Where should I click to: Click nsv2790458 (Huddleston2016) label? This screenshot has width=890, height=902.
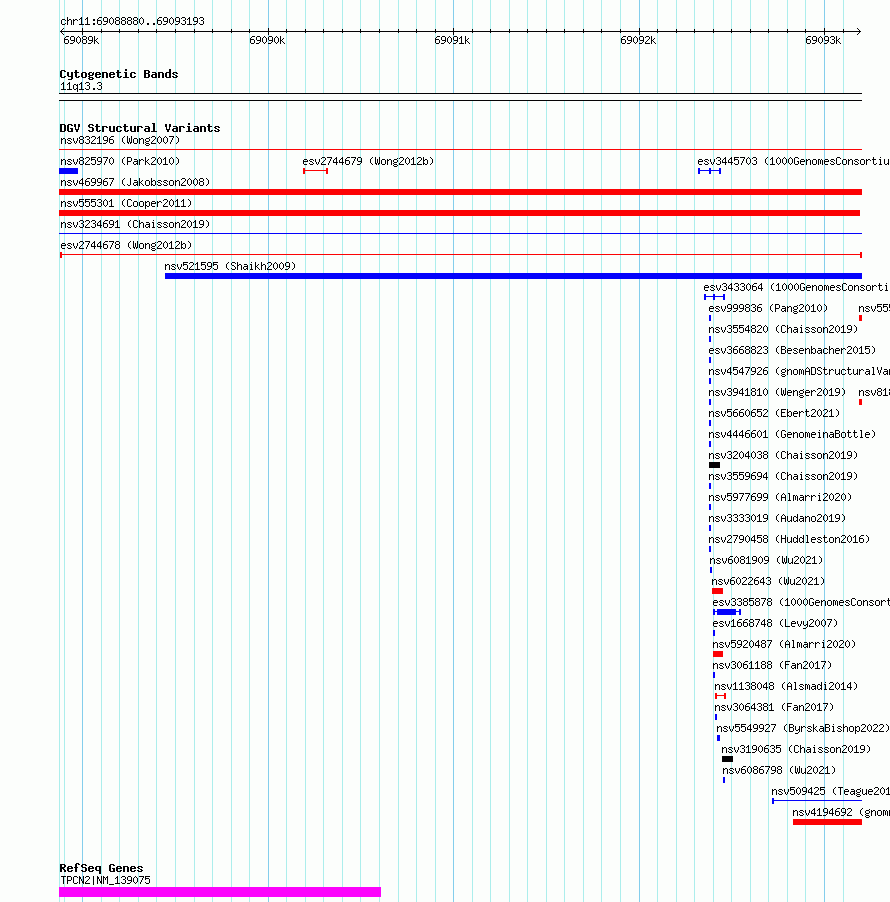[x=789, y=540]
